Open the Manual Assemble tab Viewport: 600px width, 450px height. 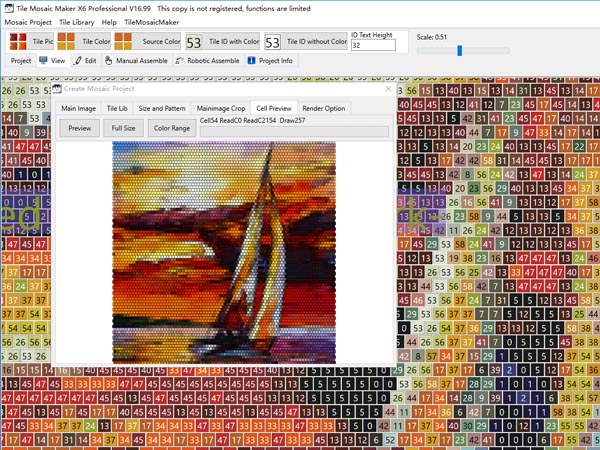137,60
